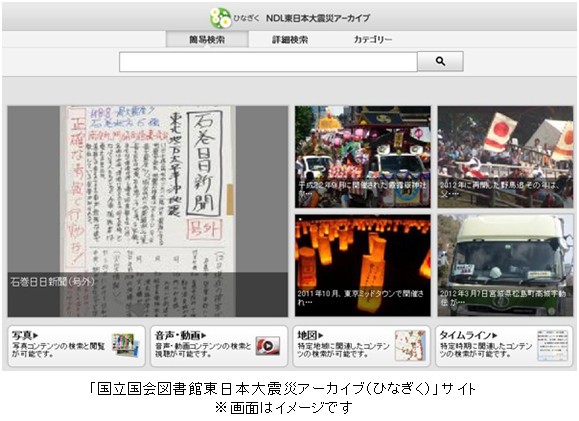Open the 東京ミッドタウン lantern photo thumbnail
The image size is (579, 421).
363,266
